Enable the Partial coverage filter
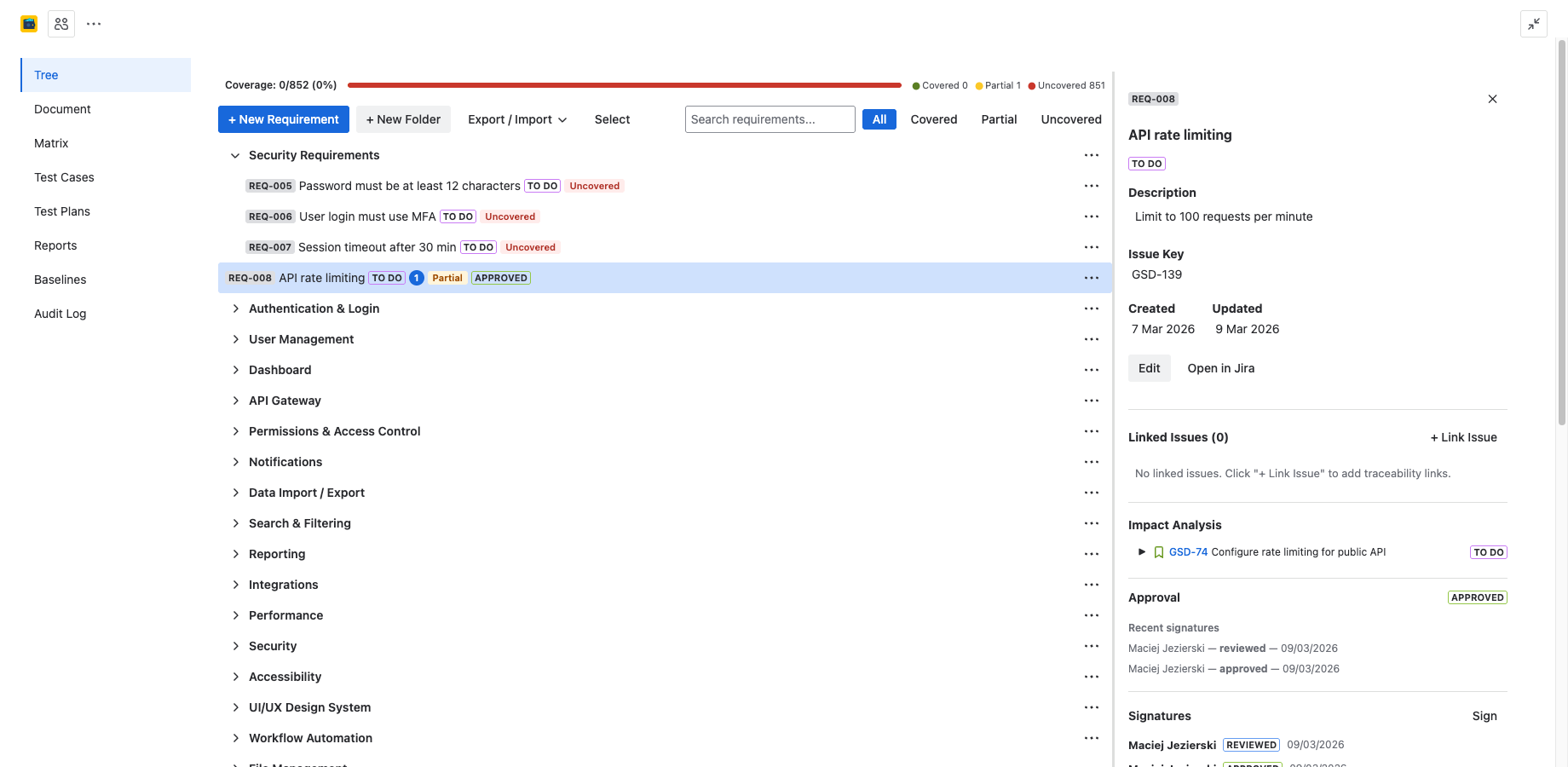This screenshot has width=1568, height=767. 998,118
